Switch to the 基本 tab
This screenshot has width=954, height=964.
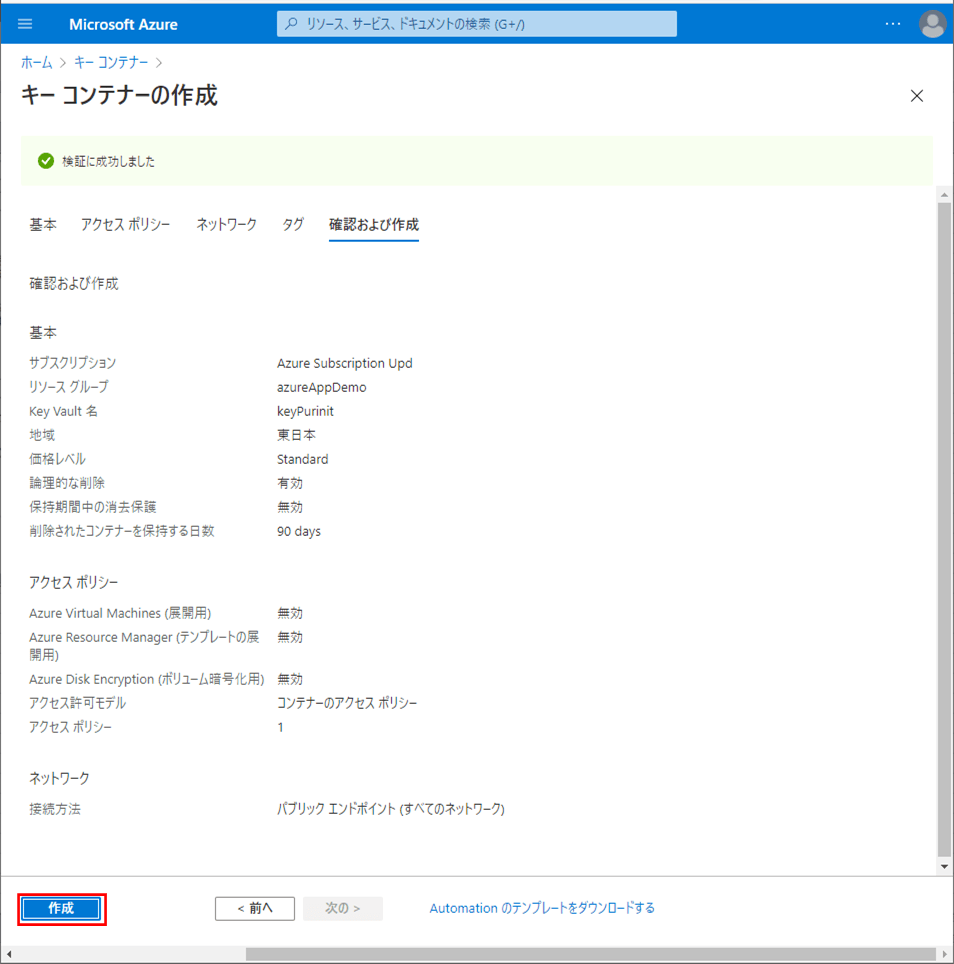pyautogui.click(x=43, y=224)
